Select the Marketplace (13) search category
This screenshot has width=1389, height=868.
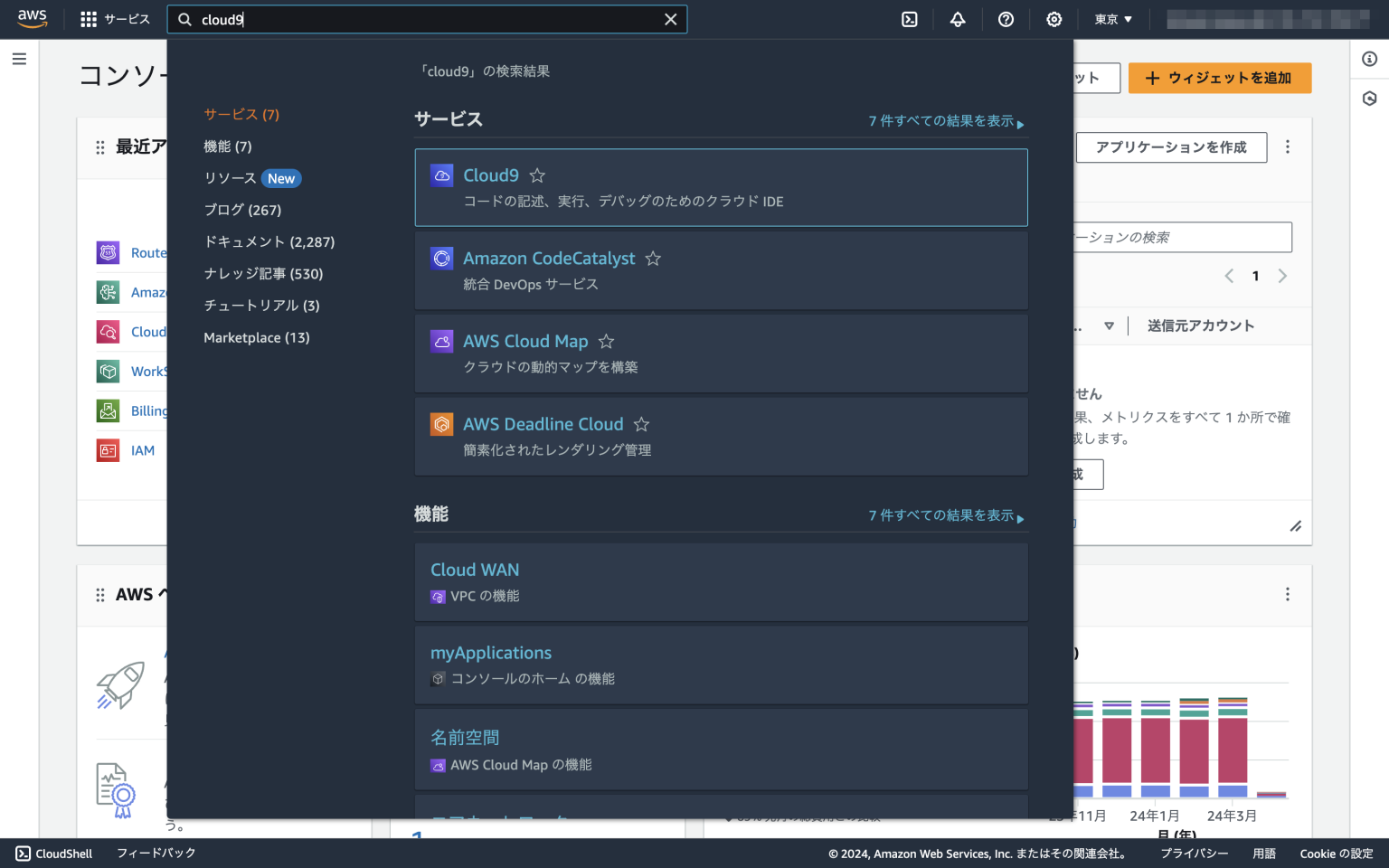(256, 337)
